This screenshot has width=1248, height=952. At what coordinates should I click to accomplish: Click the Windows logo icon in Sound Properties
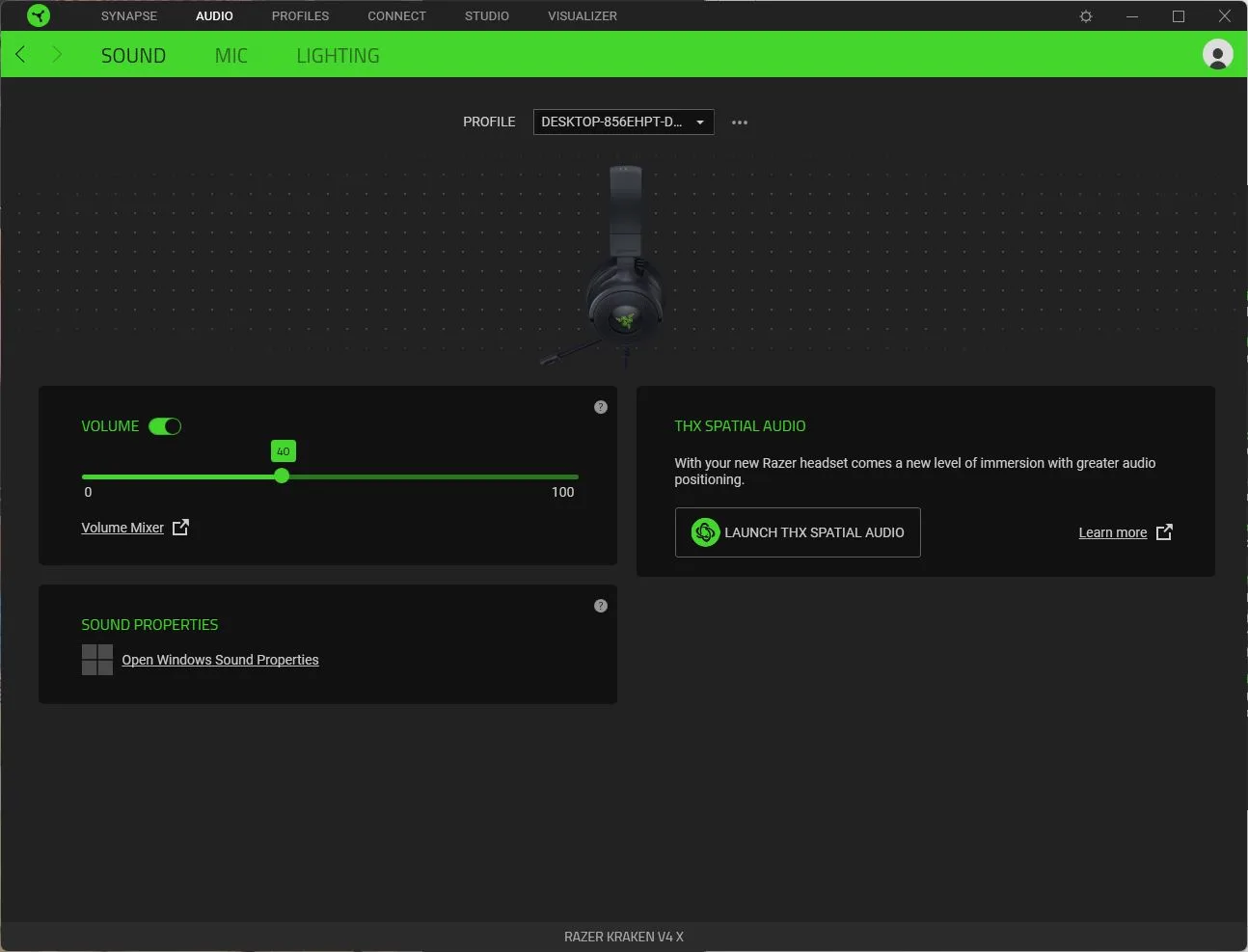[x=97, y=660]
